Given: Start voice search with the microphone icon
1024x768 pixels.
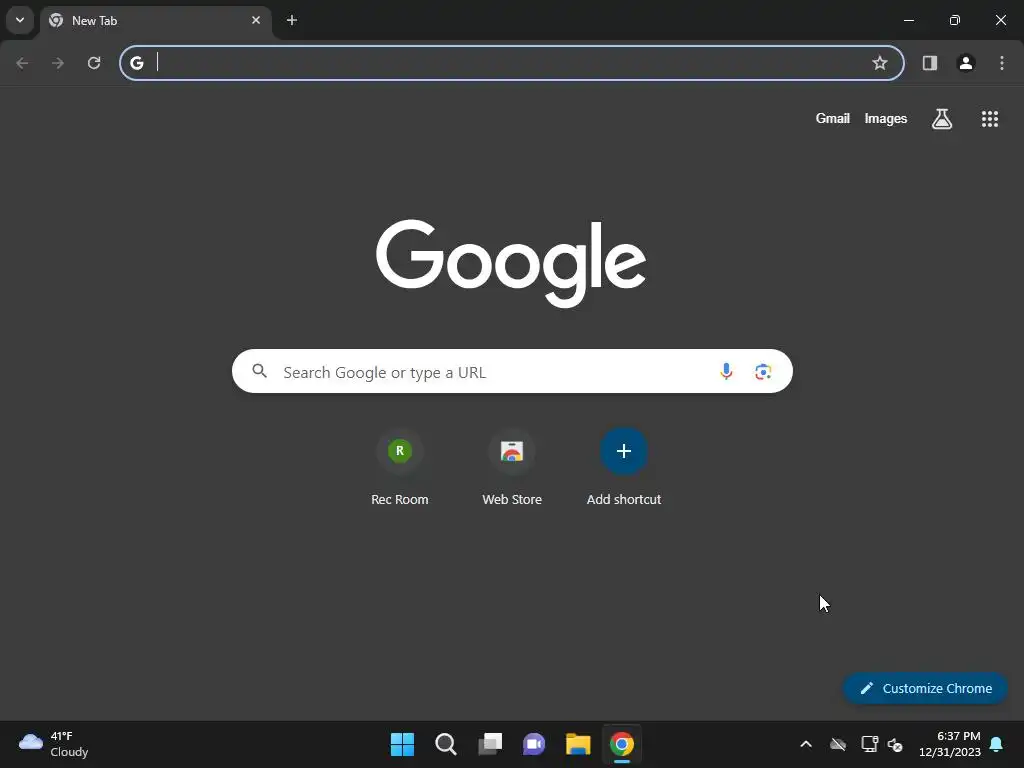Looking at the screenshot, I should coord(726,371).
